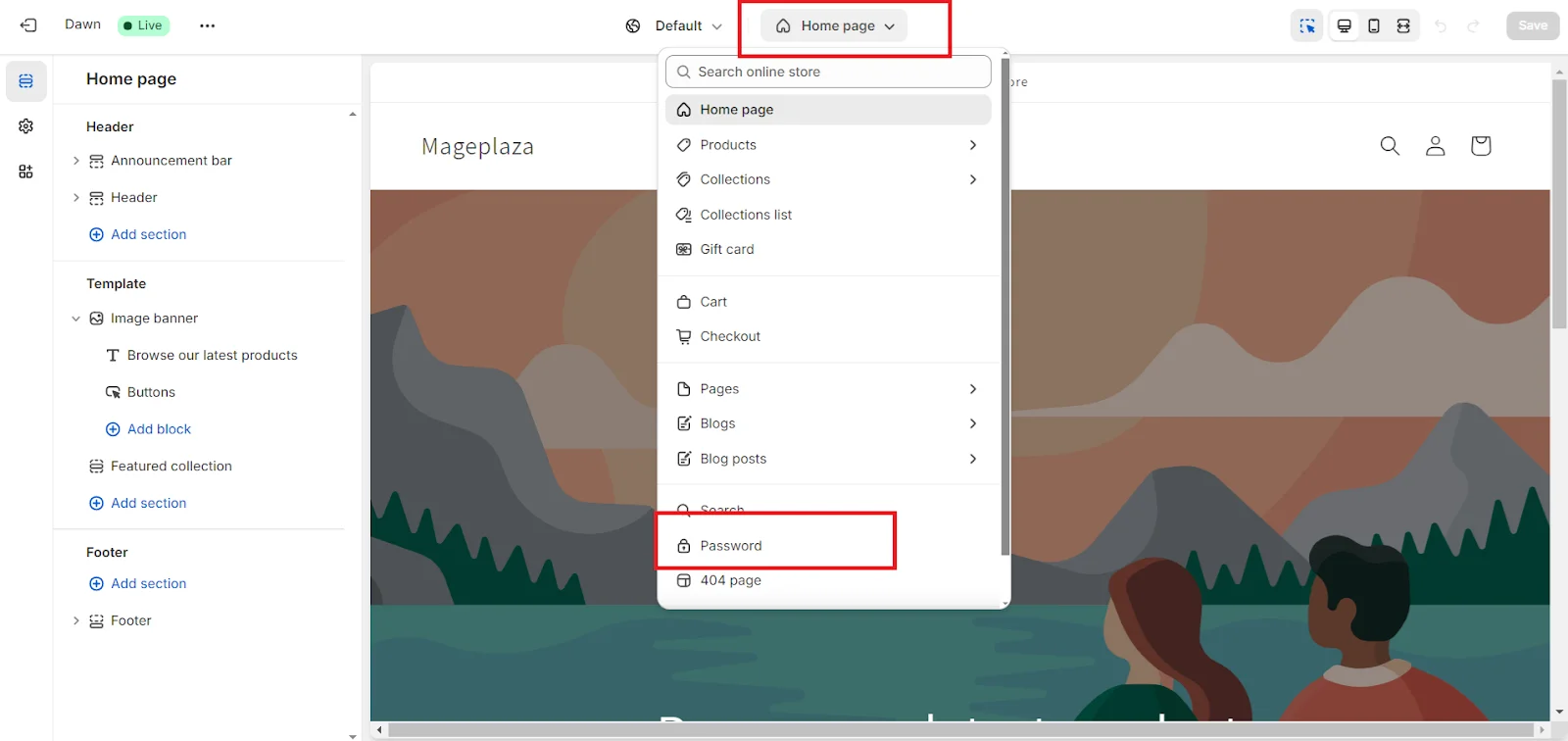The height and width of the screenshot is (741, 1568).
Task: Switch to mobile preview icon
Action: tap(1374, 26)
